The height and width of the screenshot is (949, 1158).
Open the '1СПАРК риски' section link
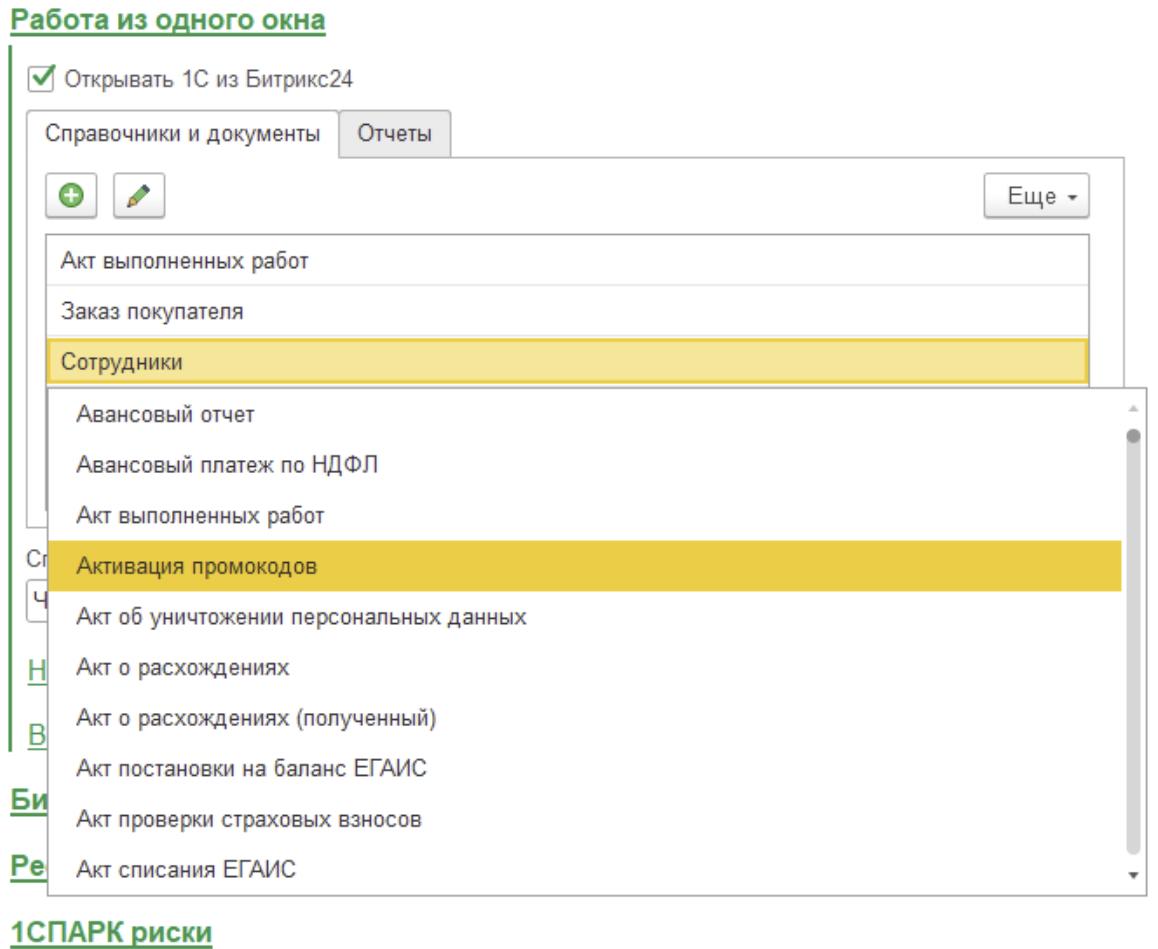click(x=111, y=932)
